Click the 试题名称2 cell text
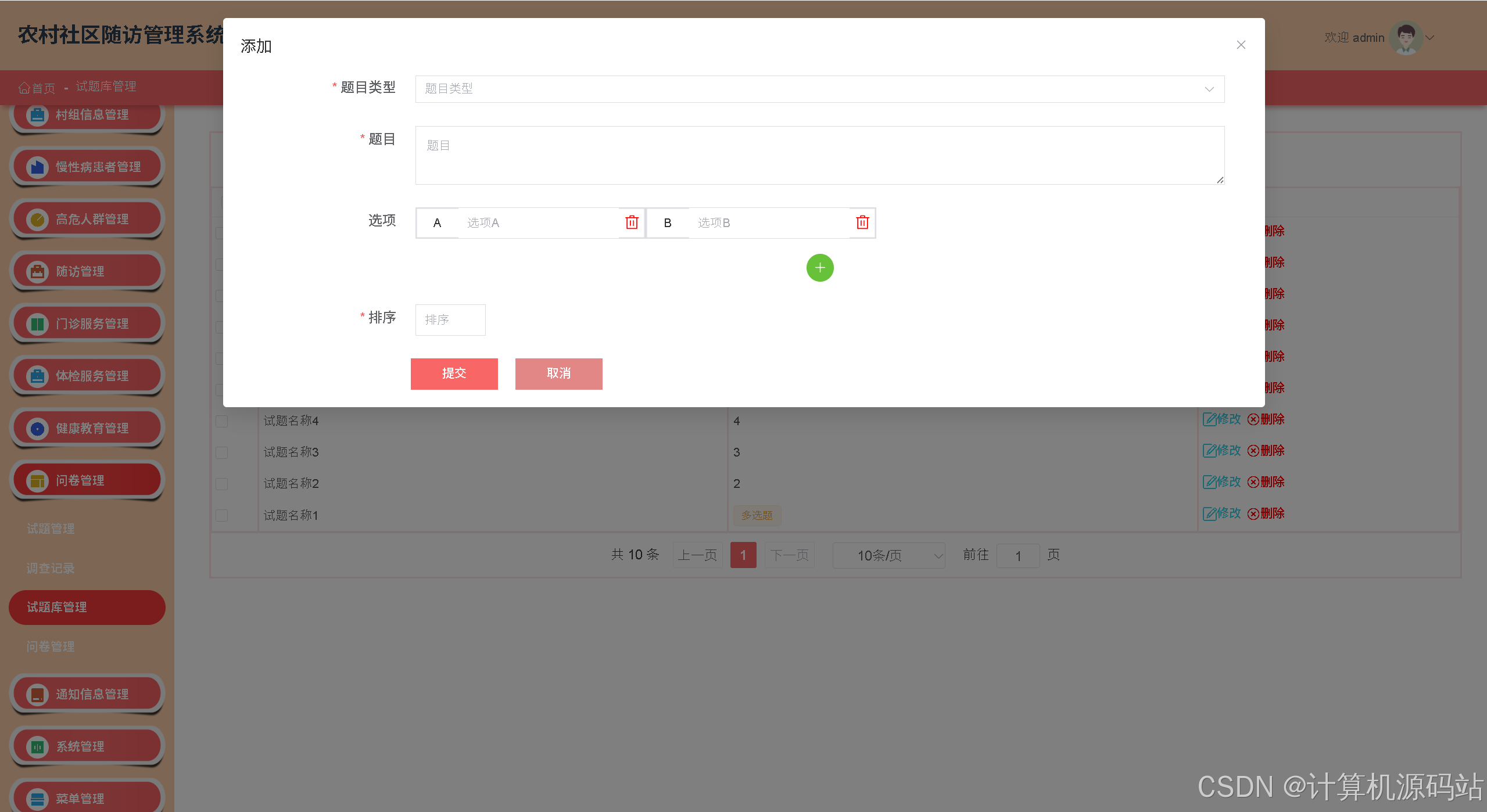This screenshot has width=1487, height=812. pyautogui.click(x=291, y=484)
